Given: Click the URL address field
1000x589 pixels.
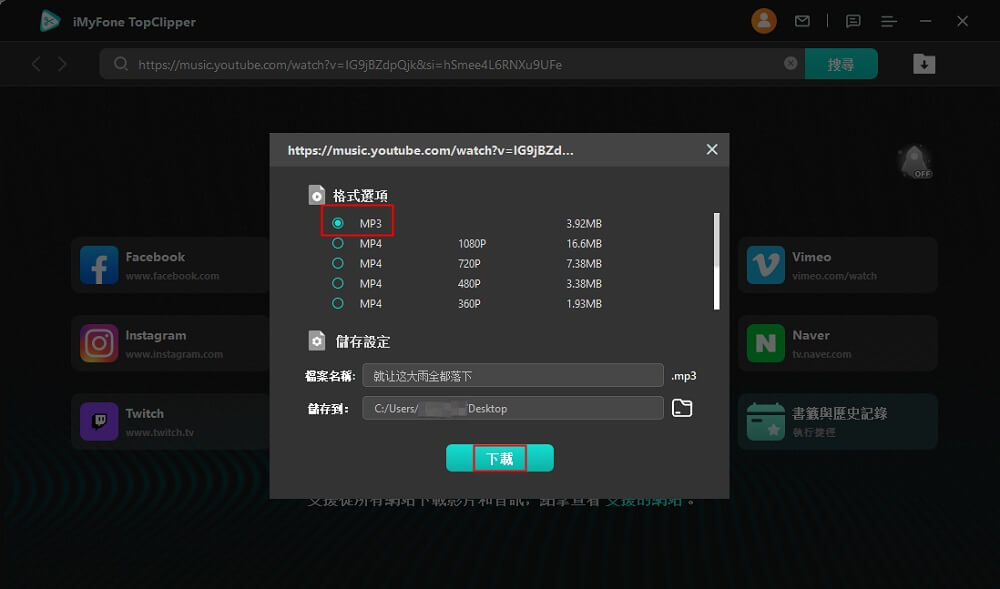Looking at the screenshot, I should tap(452, 64).
